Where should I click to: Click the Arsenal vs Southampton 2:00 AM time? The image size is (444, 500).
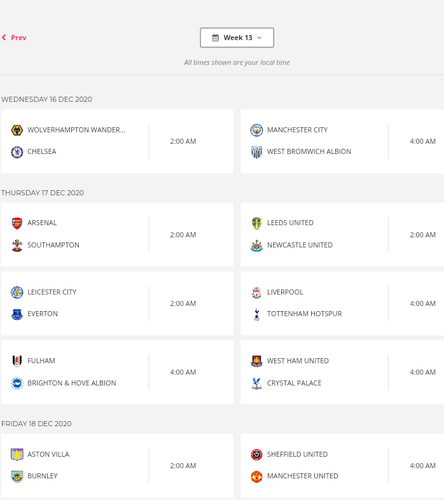183,235
